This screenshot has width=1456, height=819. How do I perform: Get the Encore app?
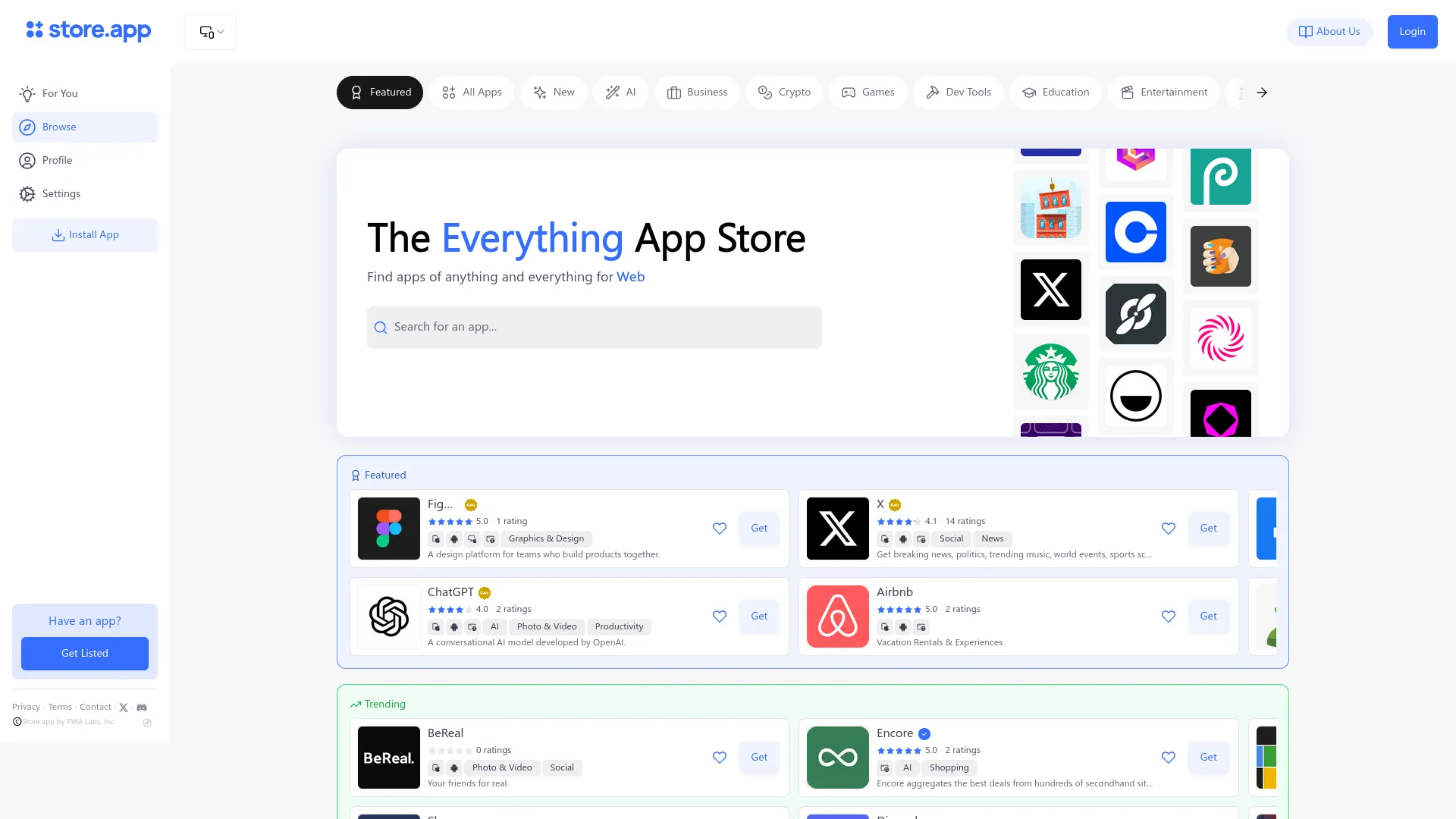(1208, 758)
